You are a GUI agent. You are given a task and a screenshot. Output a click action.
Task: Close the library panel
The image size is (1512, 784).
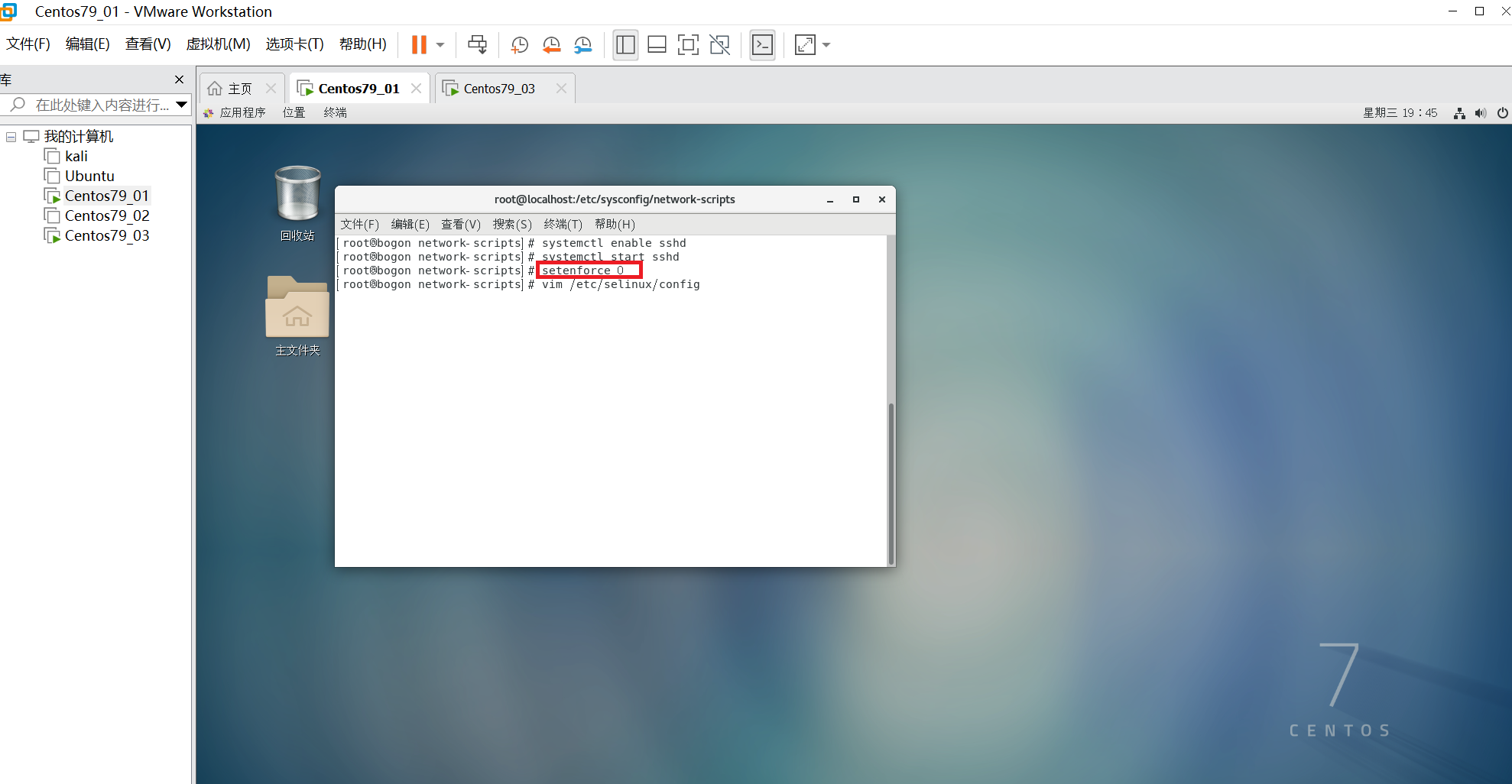point(179,79)
